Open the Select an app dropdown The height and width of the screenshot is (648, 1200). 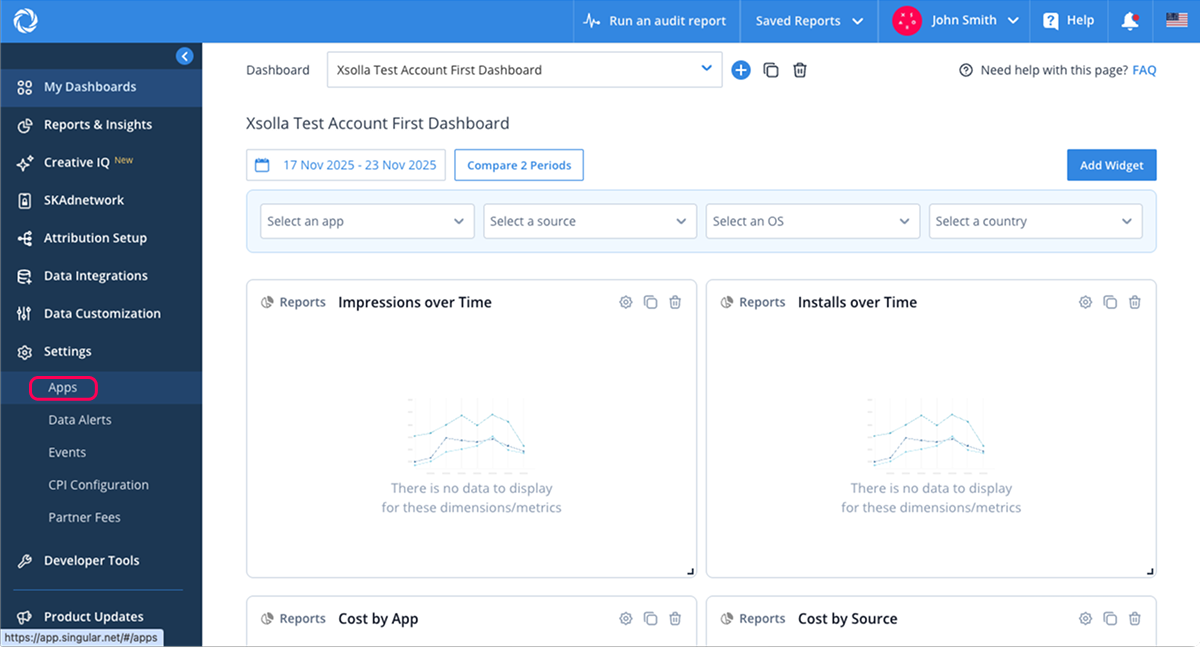[366, 222]
